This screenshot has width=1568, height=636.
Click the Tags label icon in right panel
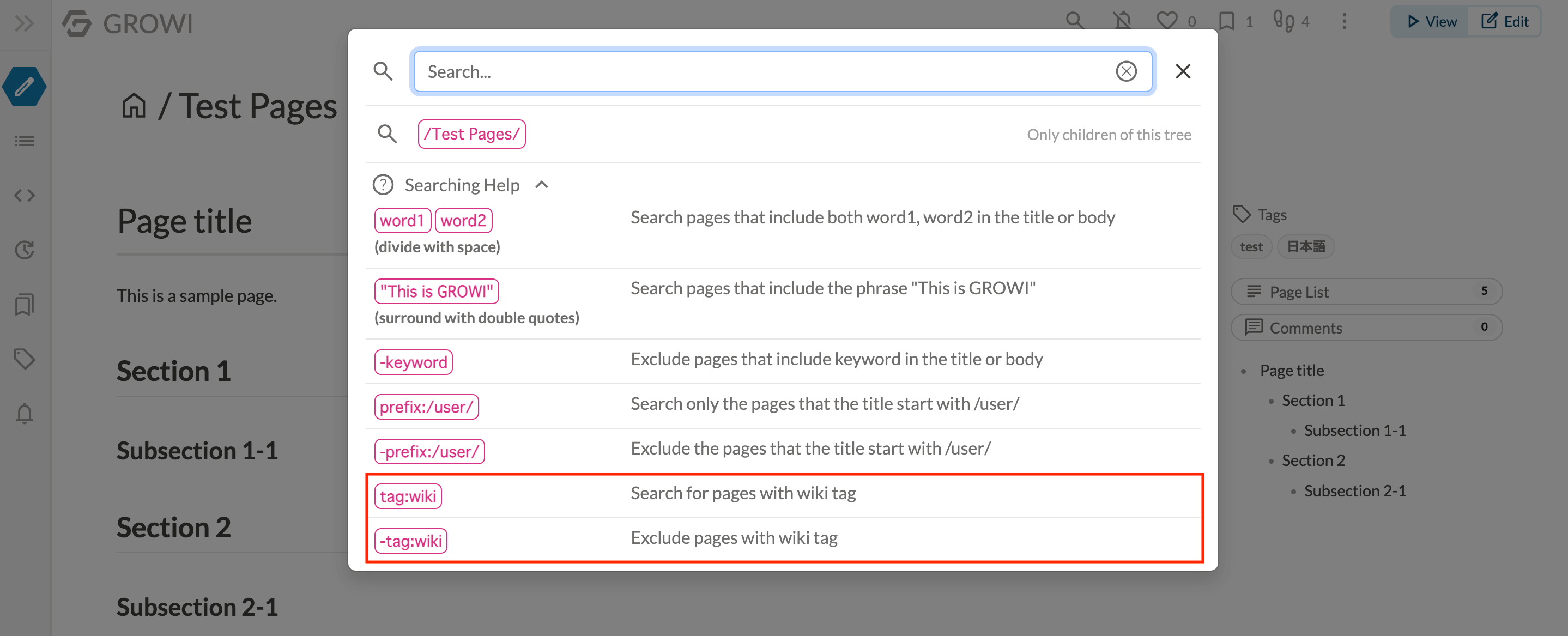click(1242, 214)
